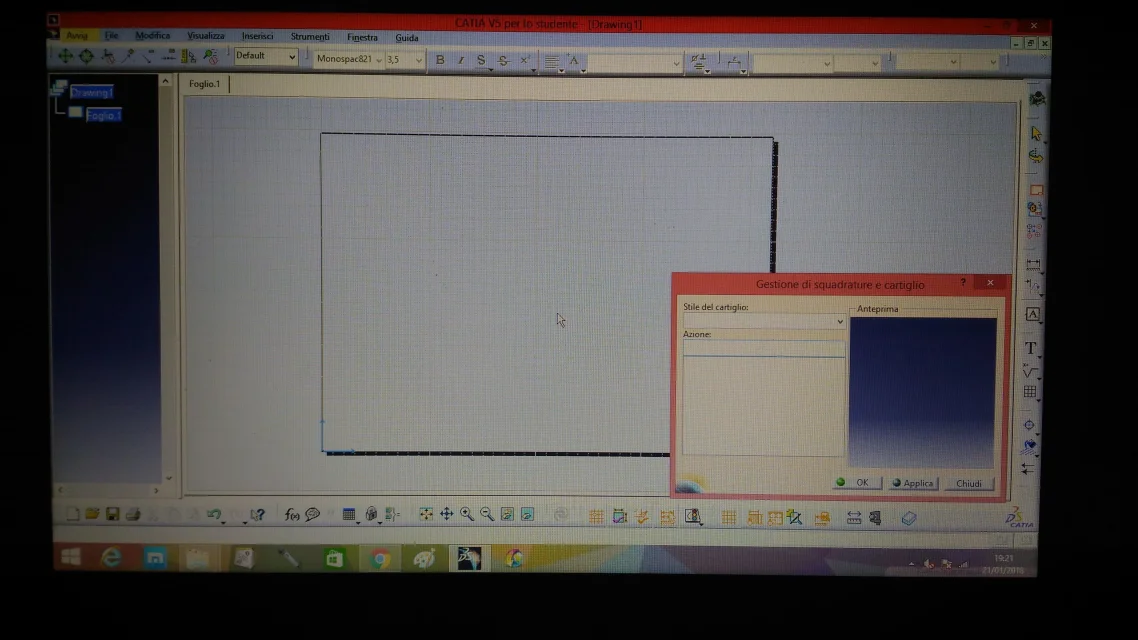1138x640 pixels.
Task: Click the Zoom In magnifier icon
Action: (x=467, y=514)
